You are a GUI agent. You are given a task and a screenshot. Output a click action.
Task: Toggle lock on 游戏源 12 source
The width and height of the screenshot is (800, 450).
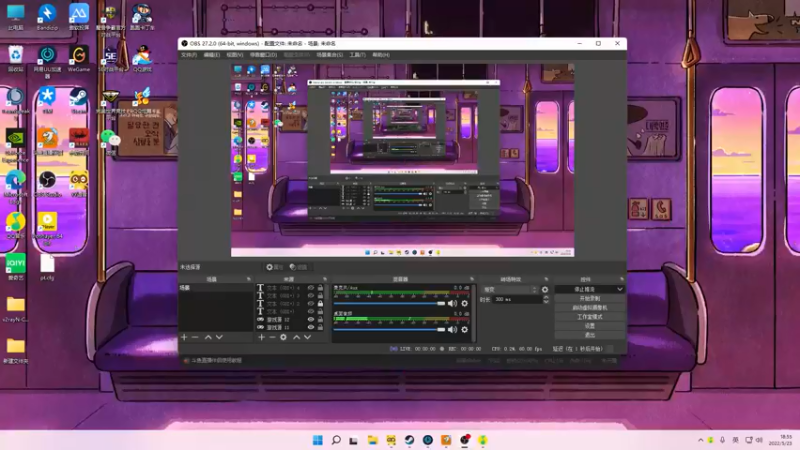coord(320,319)
